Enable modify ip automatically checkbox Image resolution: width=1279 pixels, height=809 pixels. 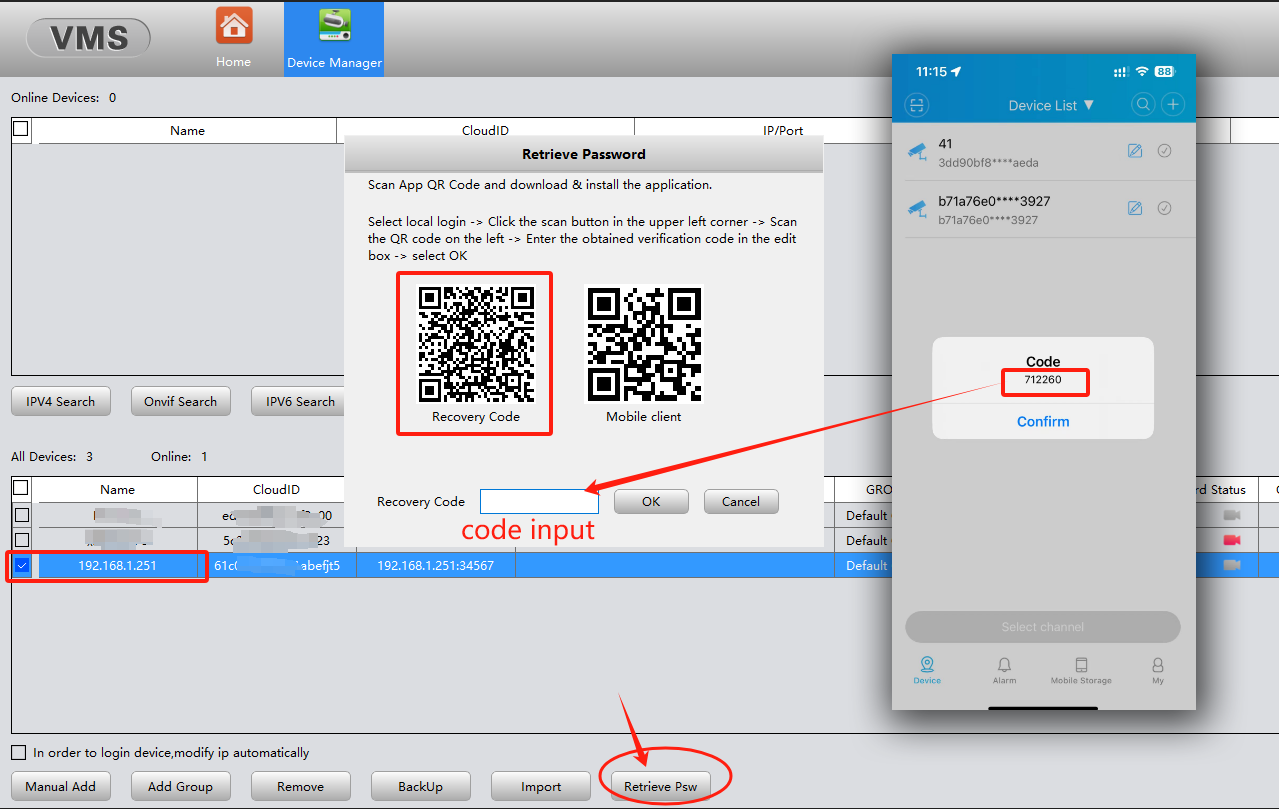pos(19,752)
